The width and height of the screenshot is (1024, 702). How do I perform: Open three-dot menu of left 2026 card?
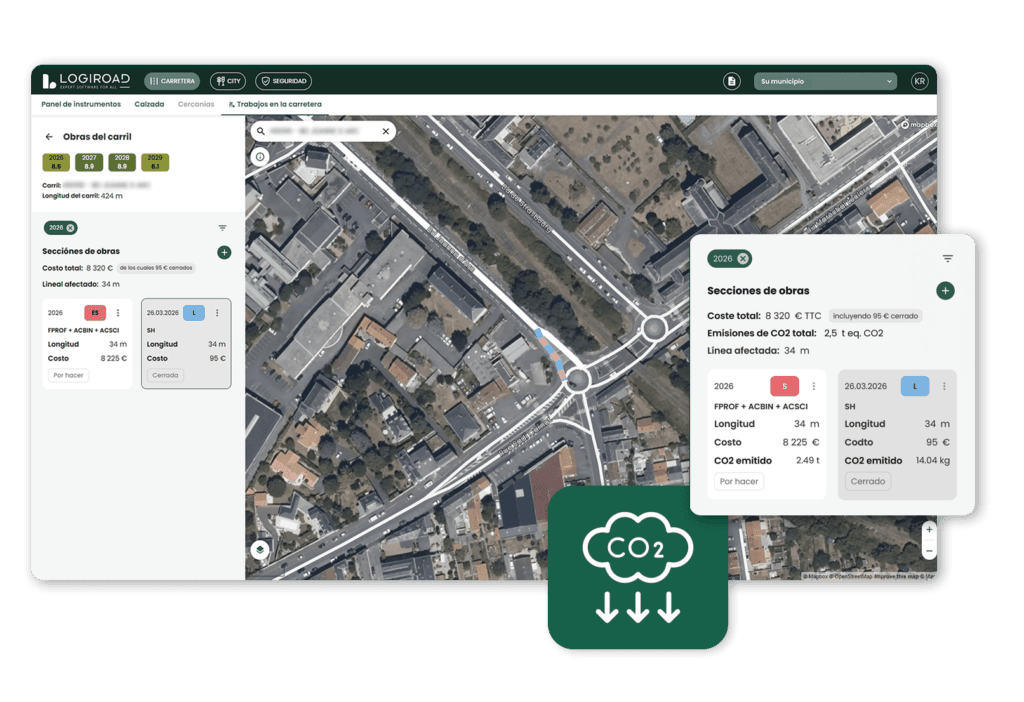118,313
